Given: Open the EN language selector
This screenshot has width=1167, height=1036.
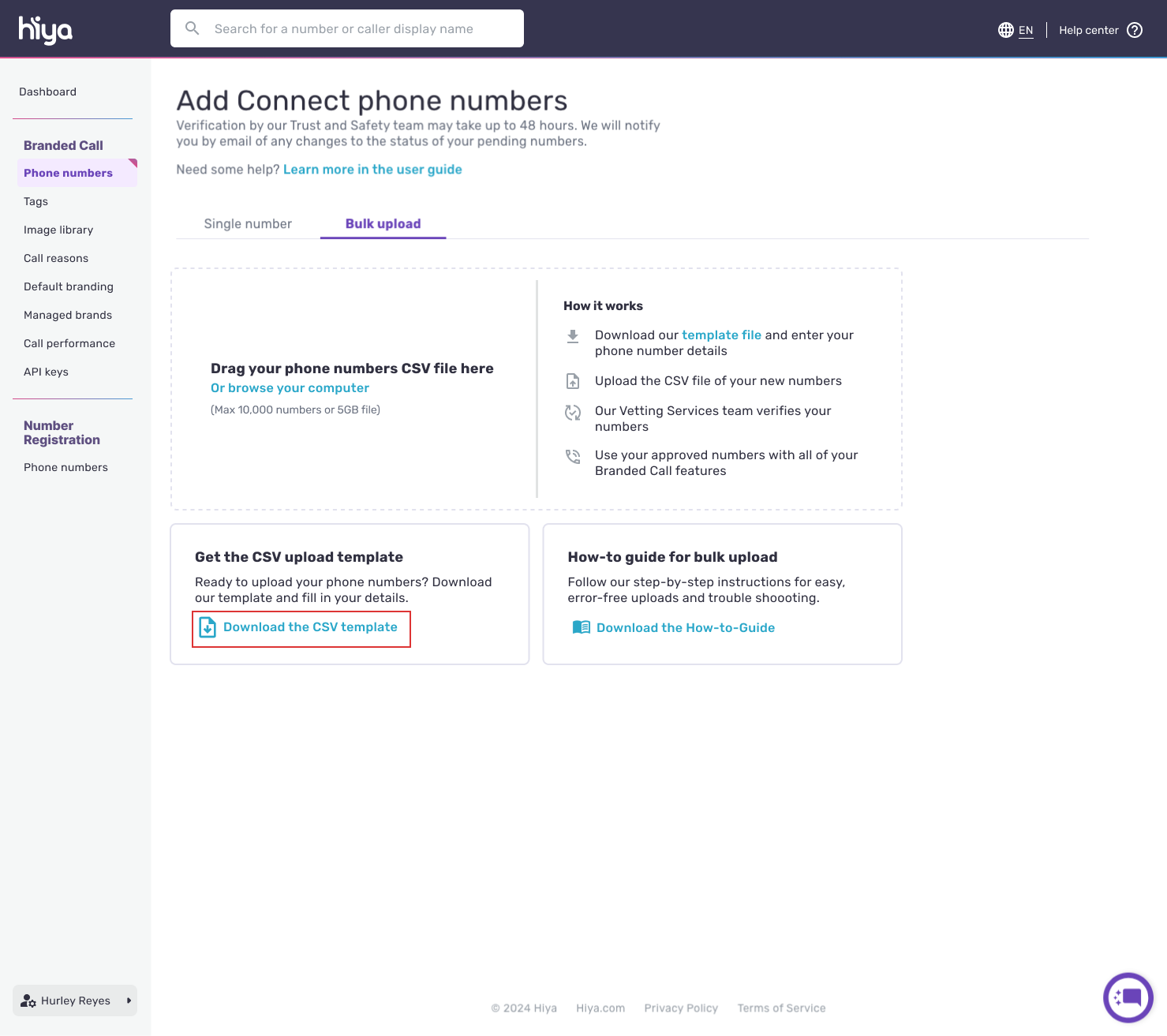Looking at the screenshot, I should tap(1025, 30).
